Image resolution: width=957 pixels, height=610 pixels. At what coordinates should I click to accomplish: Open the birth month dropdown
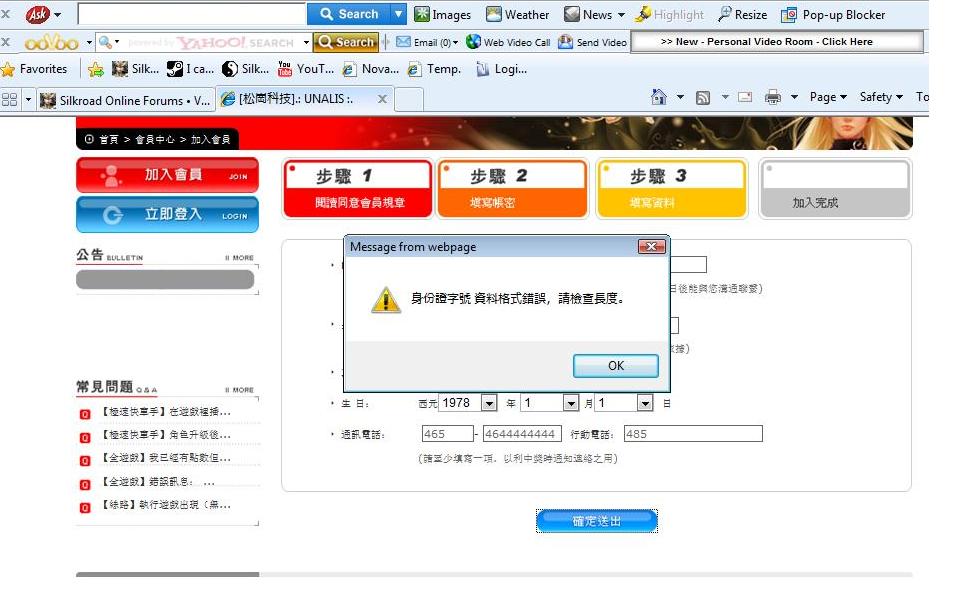coord(570,403)
